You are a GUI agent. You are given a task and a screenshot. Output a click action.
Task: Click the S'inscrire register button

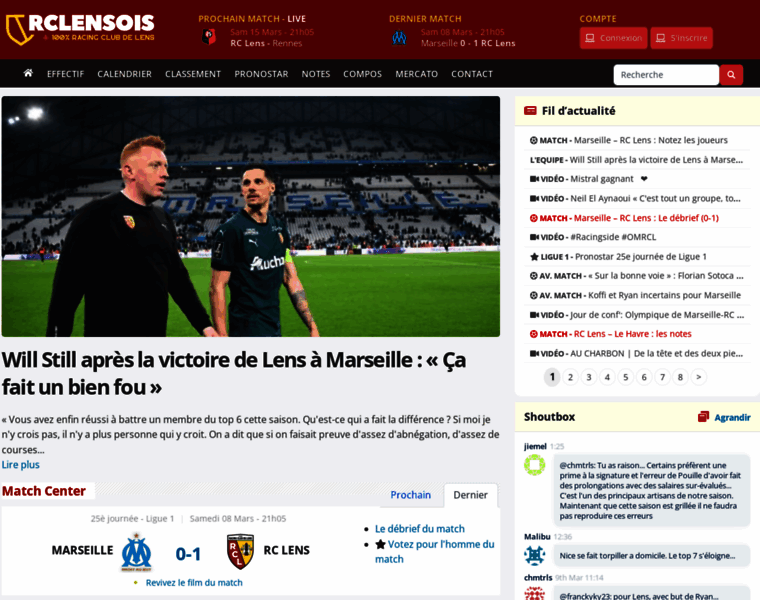pyautogui.click(x=681, y=38)
